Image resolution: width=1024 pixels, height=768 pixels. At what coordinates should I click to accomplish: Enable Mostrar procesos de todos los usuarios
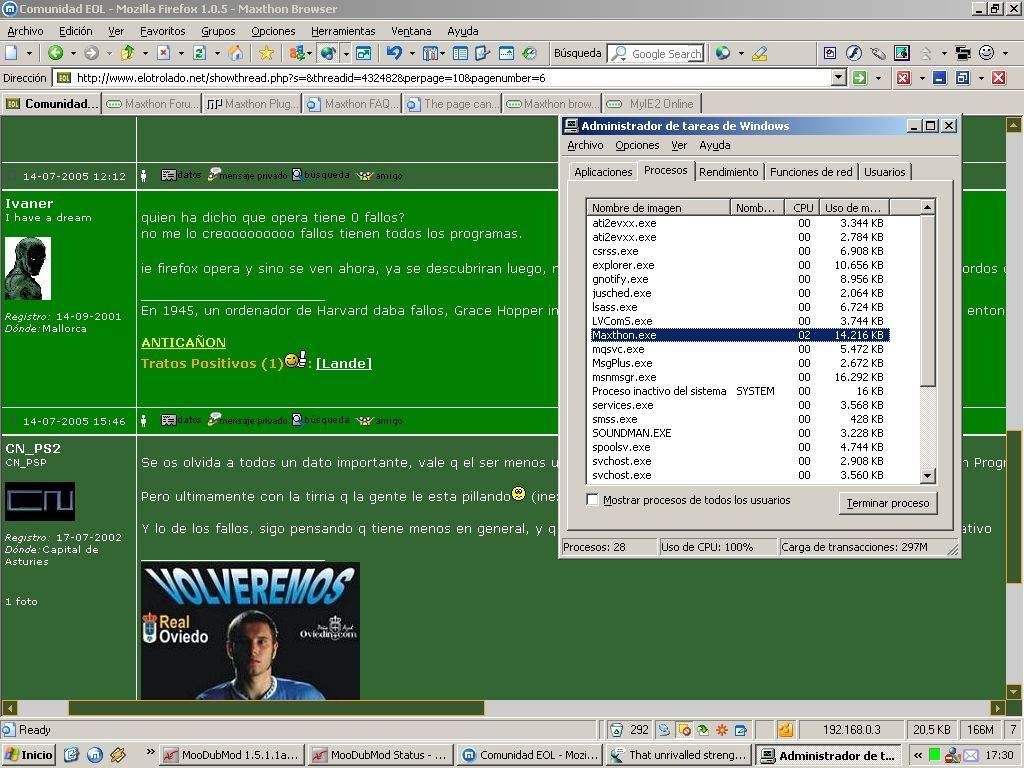[x=592, y=500]
